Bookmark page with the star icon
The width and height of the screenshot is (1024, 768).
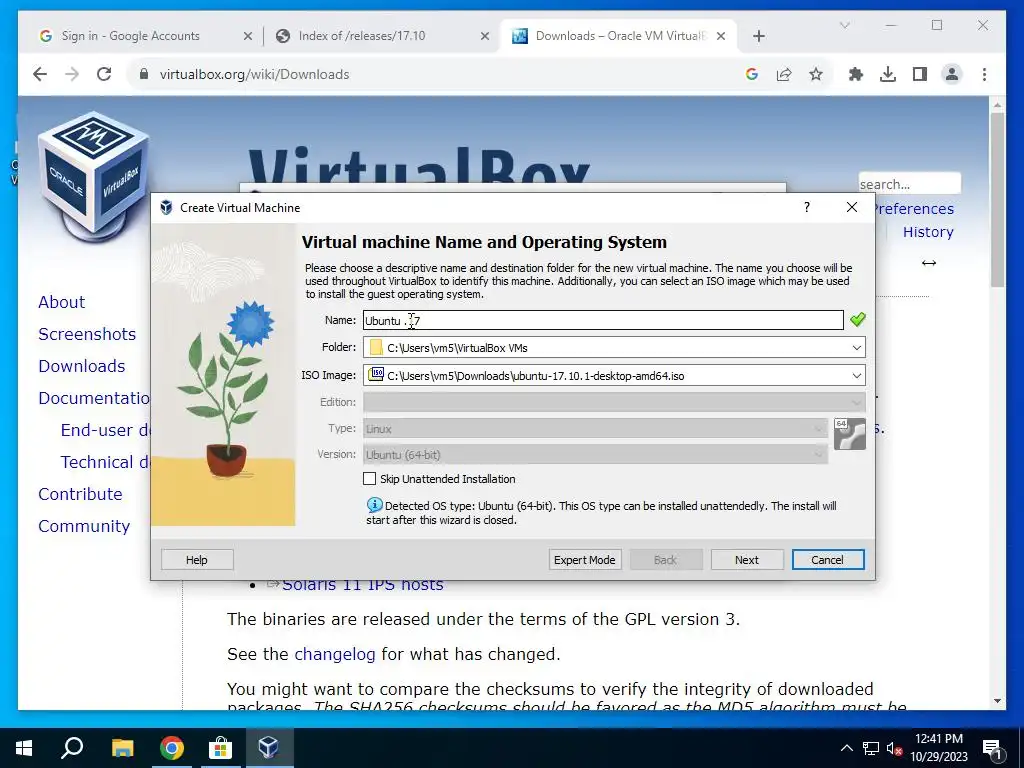816,74
